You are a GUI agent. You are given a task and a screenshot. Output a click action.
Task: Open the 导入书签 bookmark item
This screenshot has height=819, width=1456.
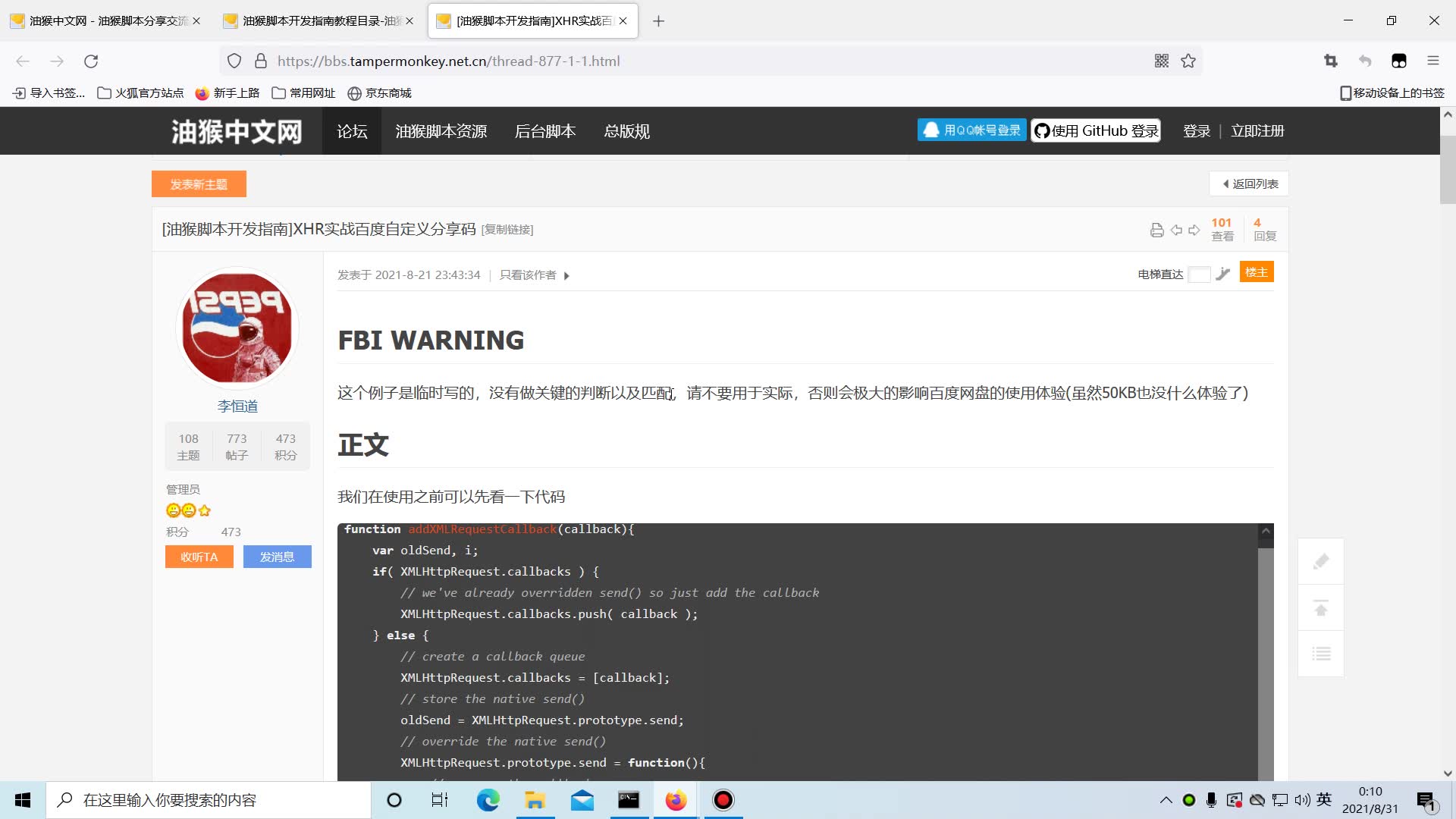pyautogui.click(x=49, y=93)
